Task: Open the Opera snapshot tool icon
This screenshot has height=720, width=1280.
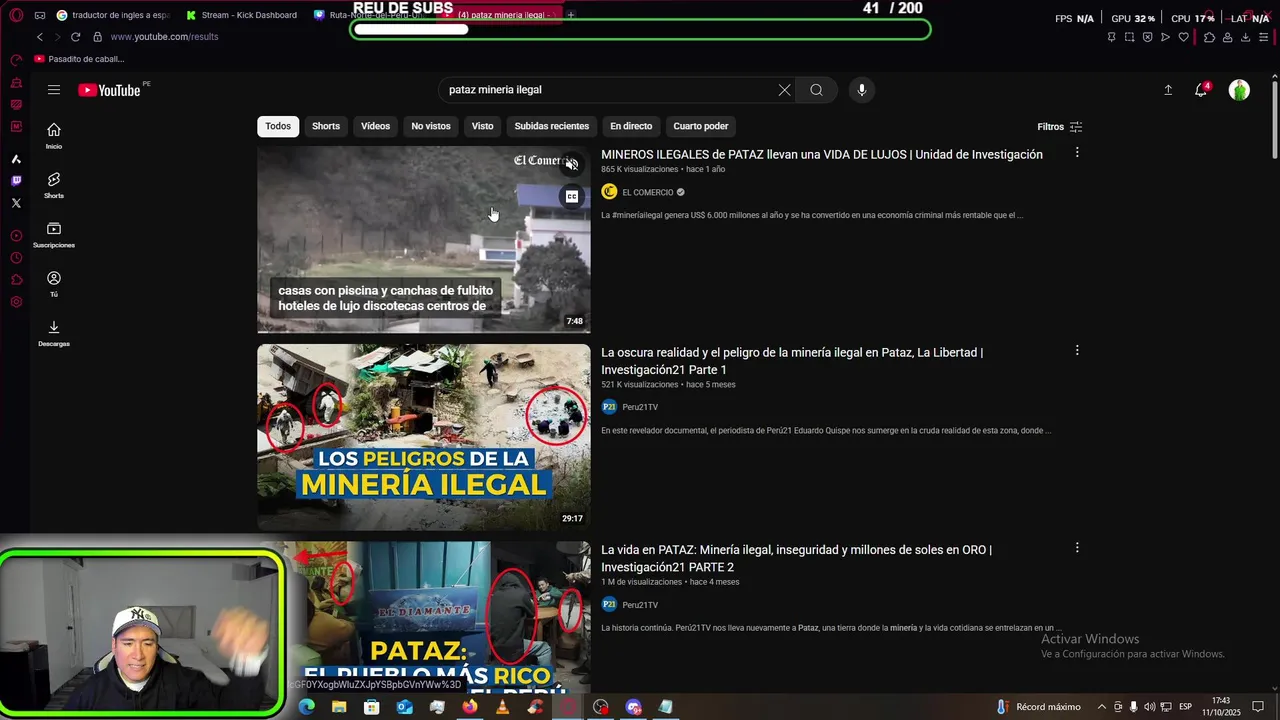Action: 1130,37
